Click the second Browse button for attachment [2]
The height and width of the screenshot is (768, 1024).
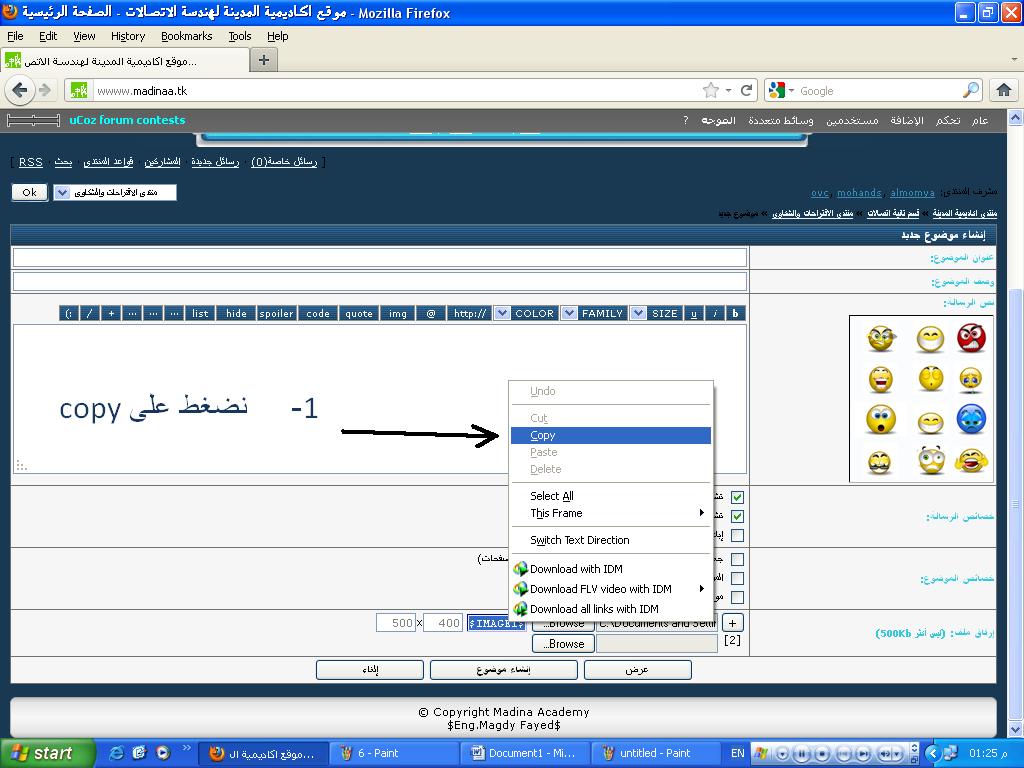pos(564,644)
